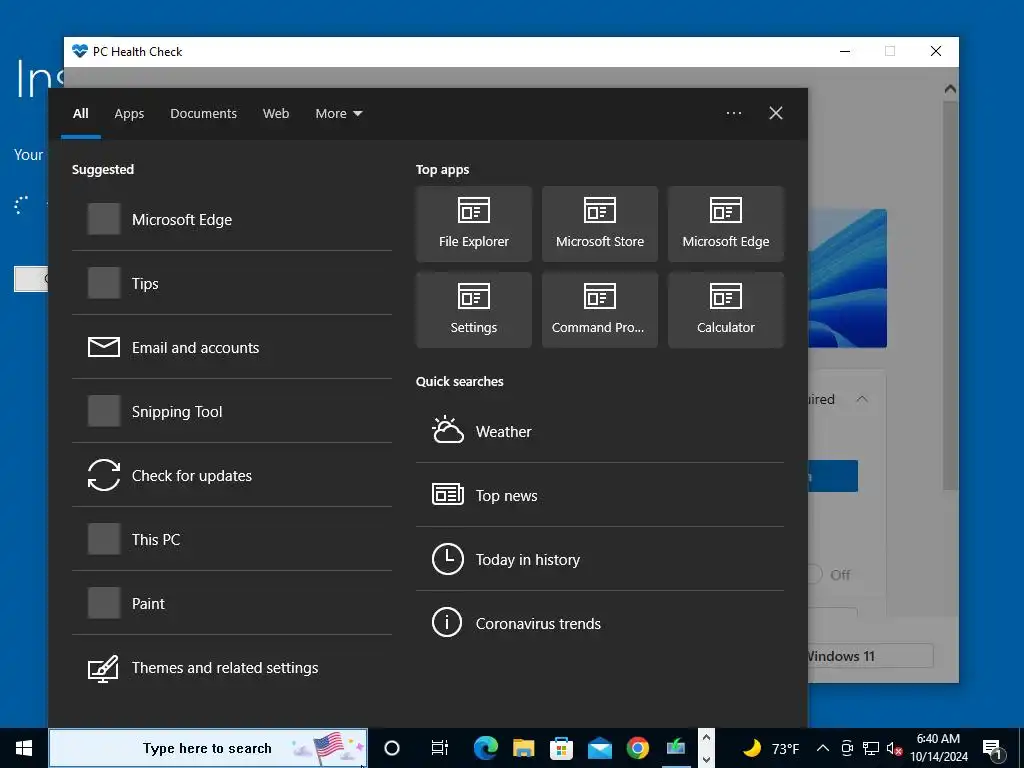Image resolution: width=1024 pixels, height=768 pixels.
Task: Open Tips from Suggested list
Action: click(232, 283)
